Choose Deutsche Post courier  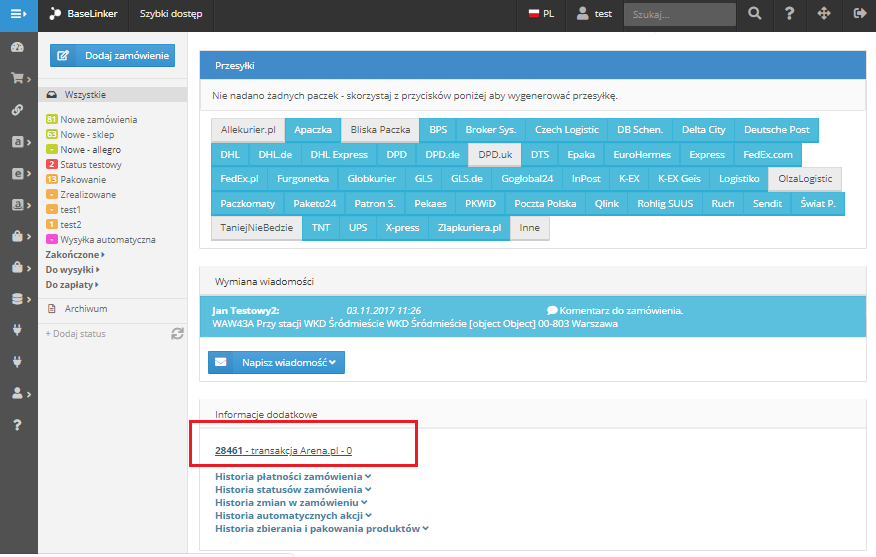point(777,130)
